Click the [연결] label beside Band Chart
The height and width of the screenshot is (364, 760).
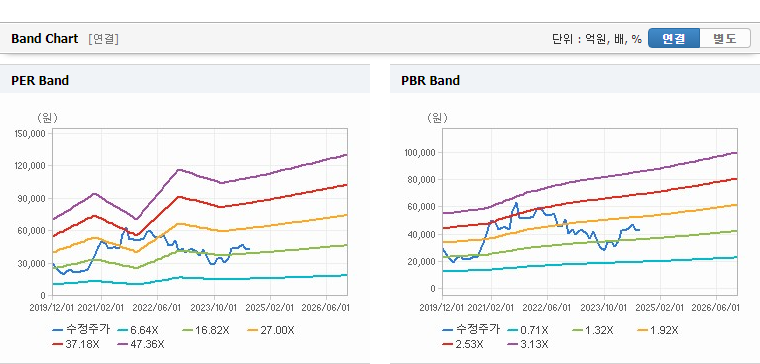[103, 39]
